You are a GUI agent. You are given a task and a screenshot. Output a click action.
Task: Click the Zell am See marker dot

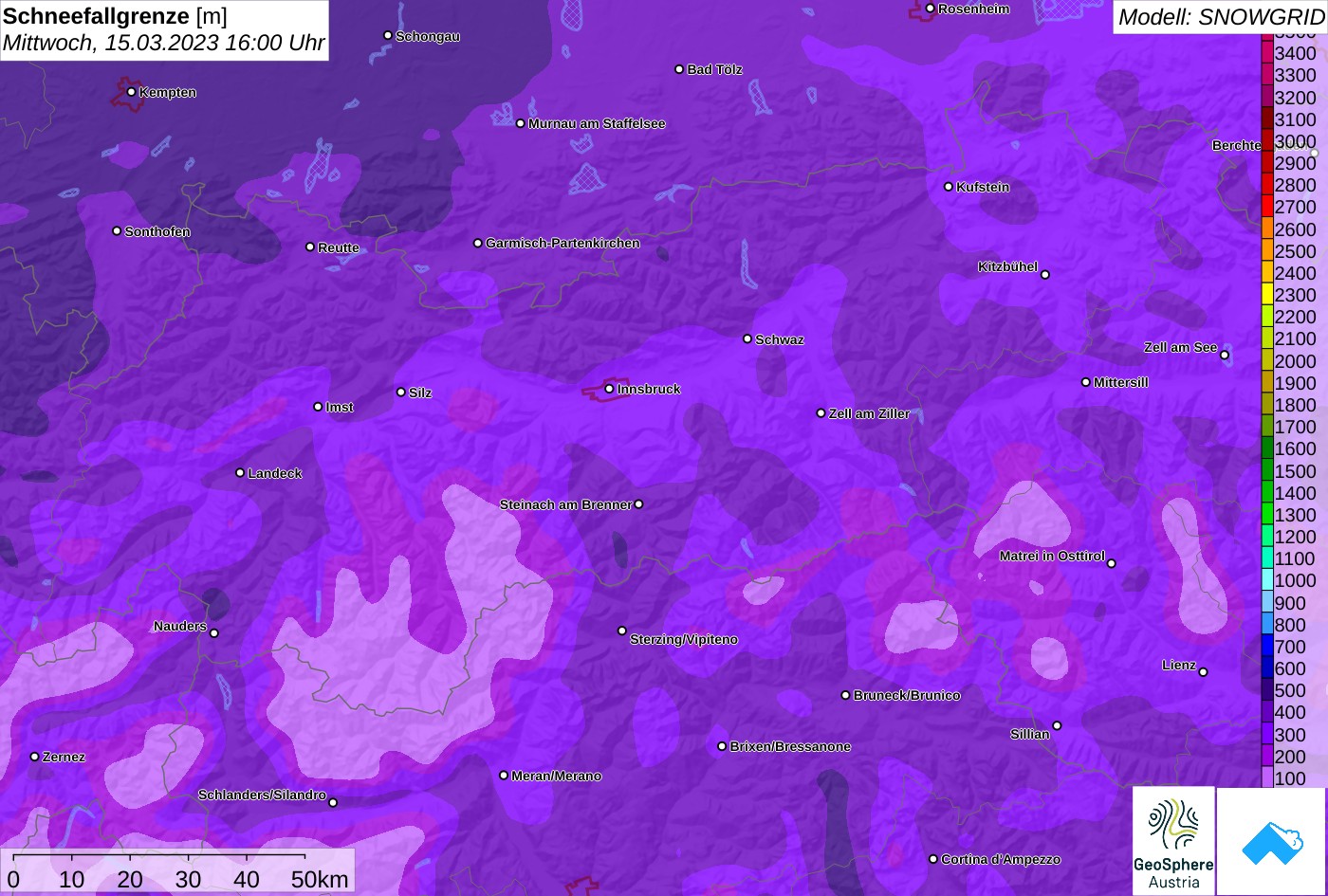[1225, 356]
